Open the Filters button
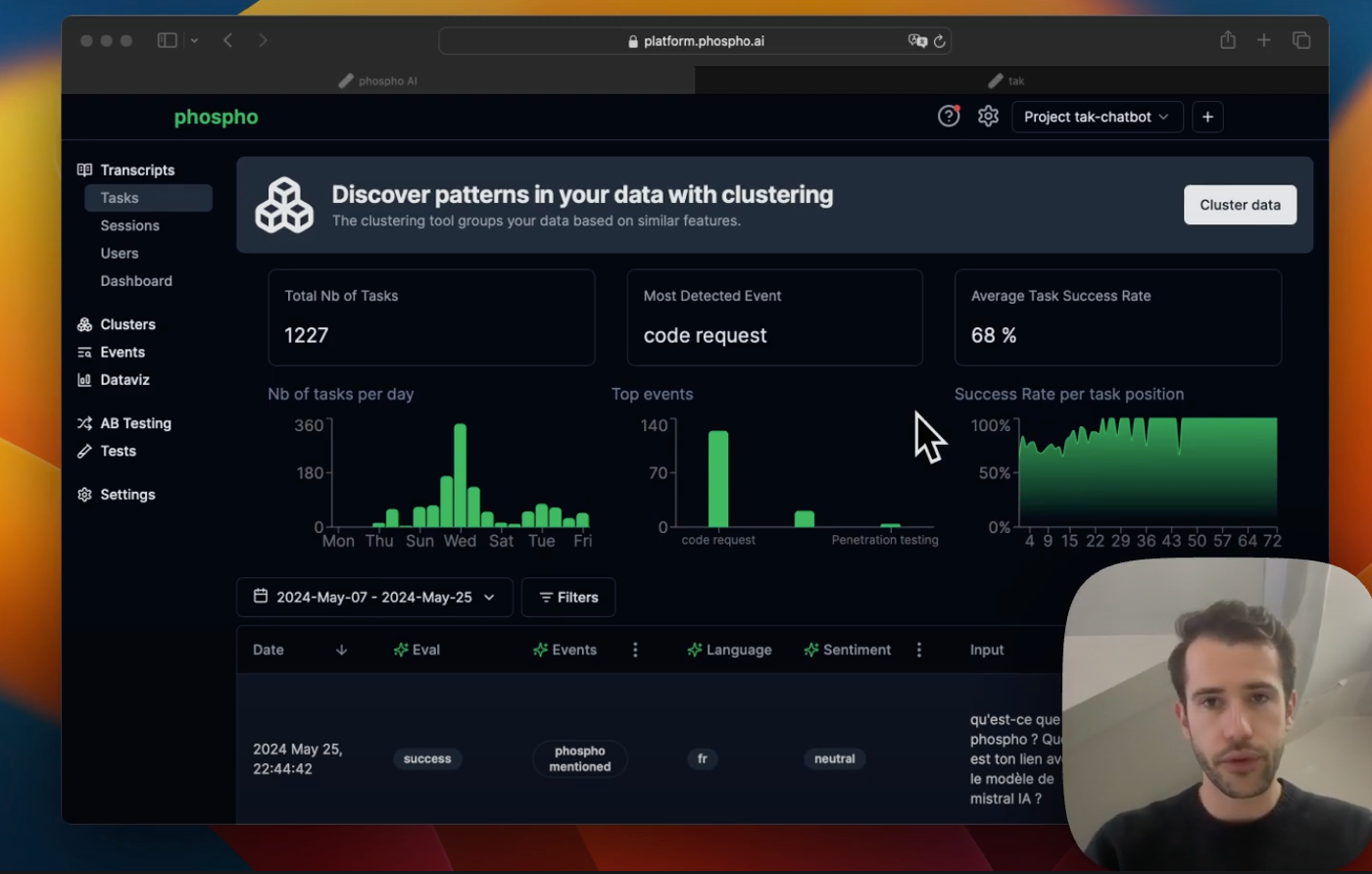1372x874 pixels. pos(568,597)
